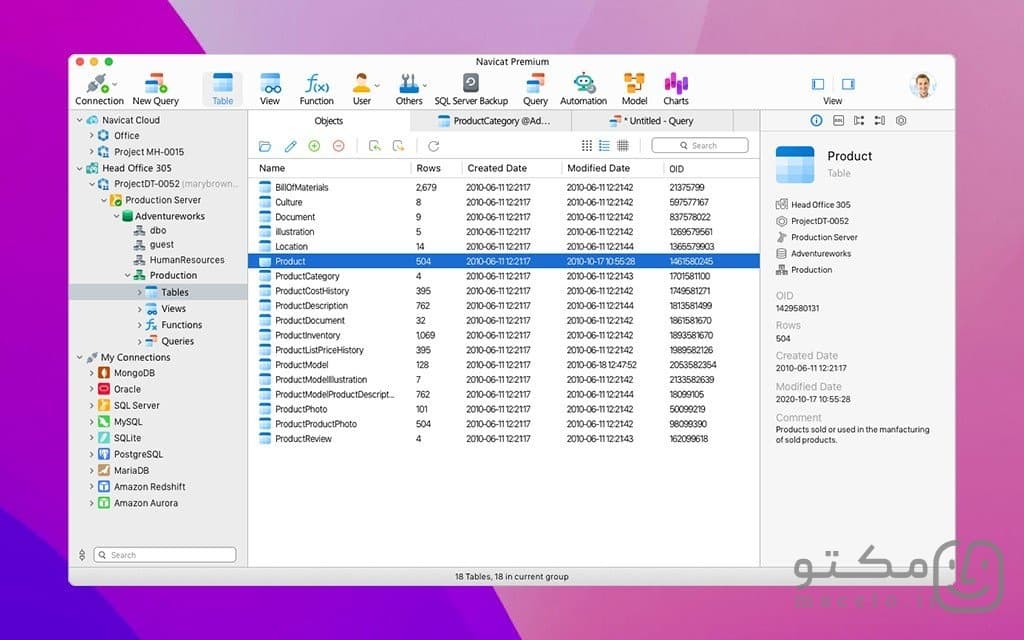Collapse the My Connections group
Viewport: 1024px width, 640px height.
pyautogui.click(x=80, y=357)
